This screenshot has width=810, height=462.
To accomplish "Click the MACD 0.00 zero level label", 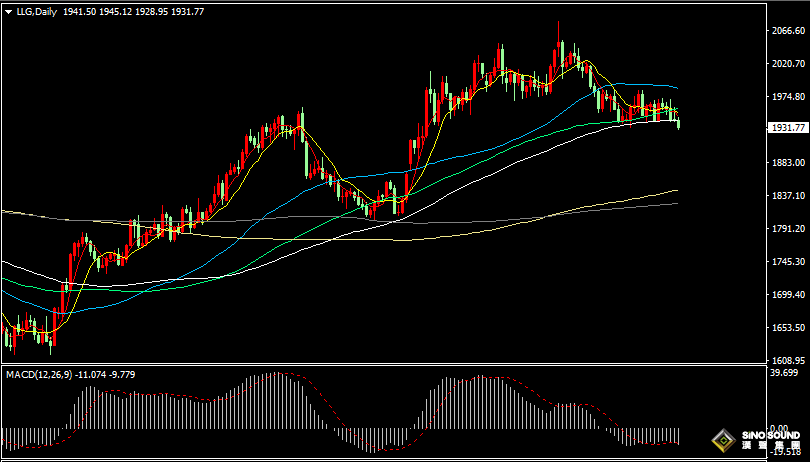I will (x=779, y=428).
